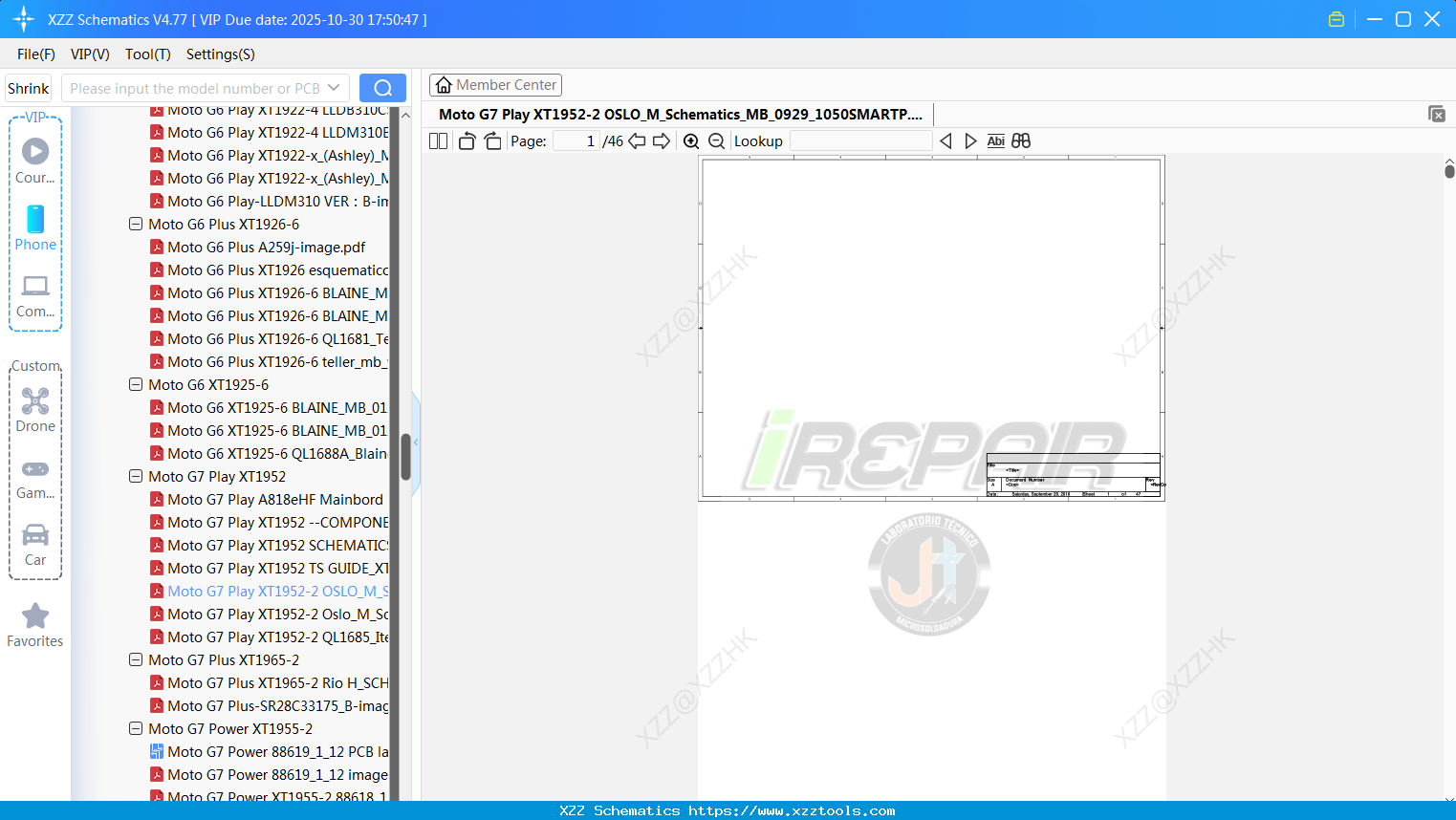The width and height of the screenshot is (1456, 820).
Task: Open the Course section in the sidebar
Action: pos(35,161)
